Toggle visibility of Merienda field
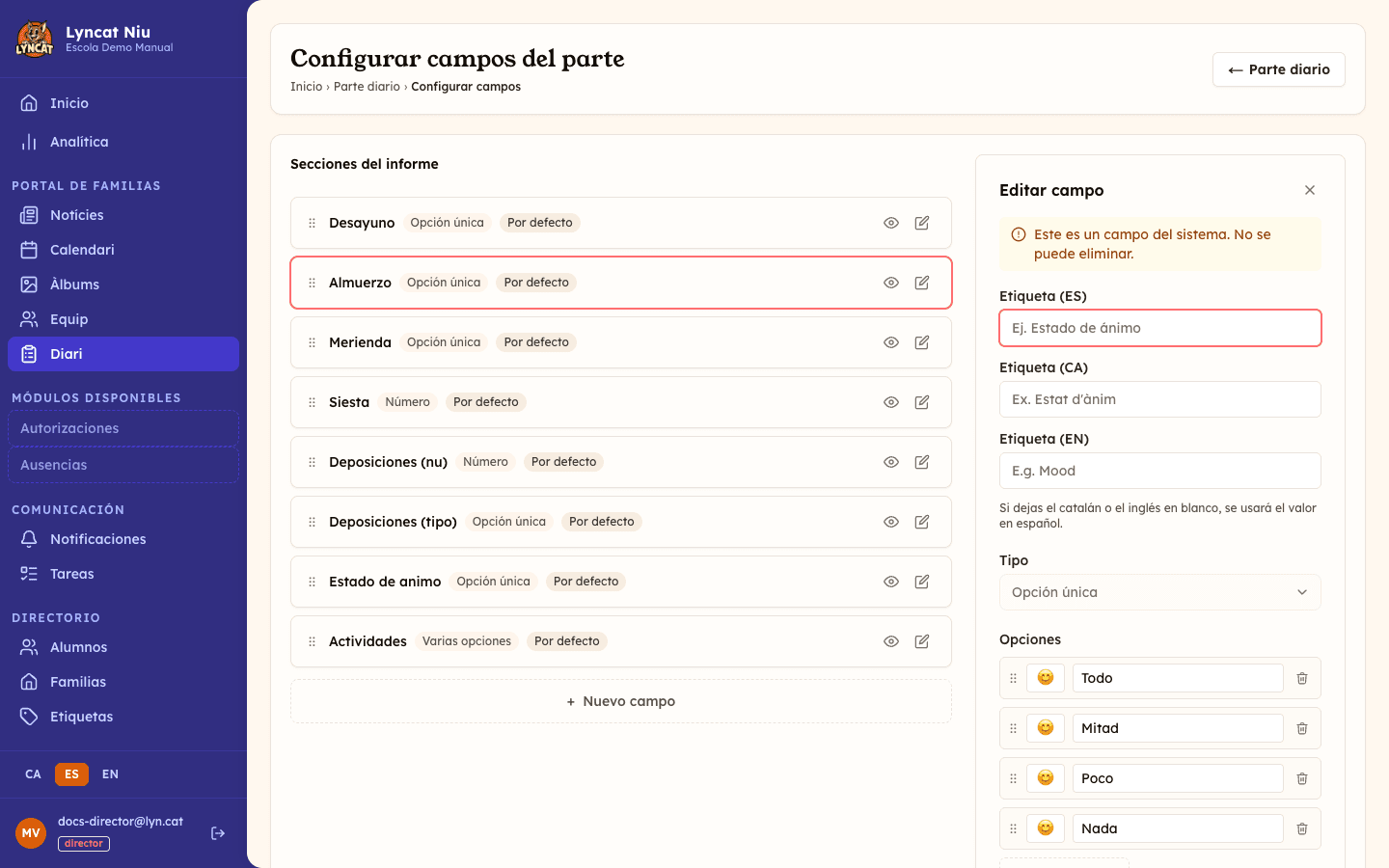Screen dimensions: 1389x868 tap(891, 342)
